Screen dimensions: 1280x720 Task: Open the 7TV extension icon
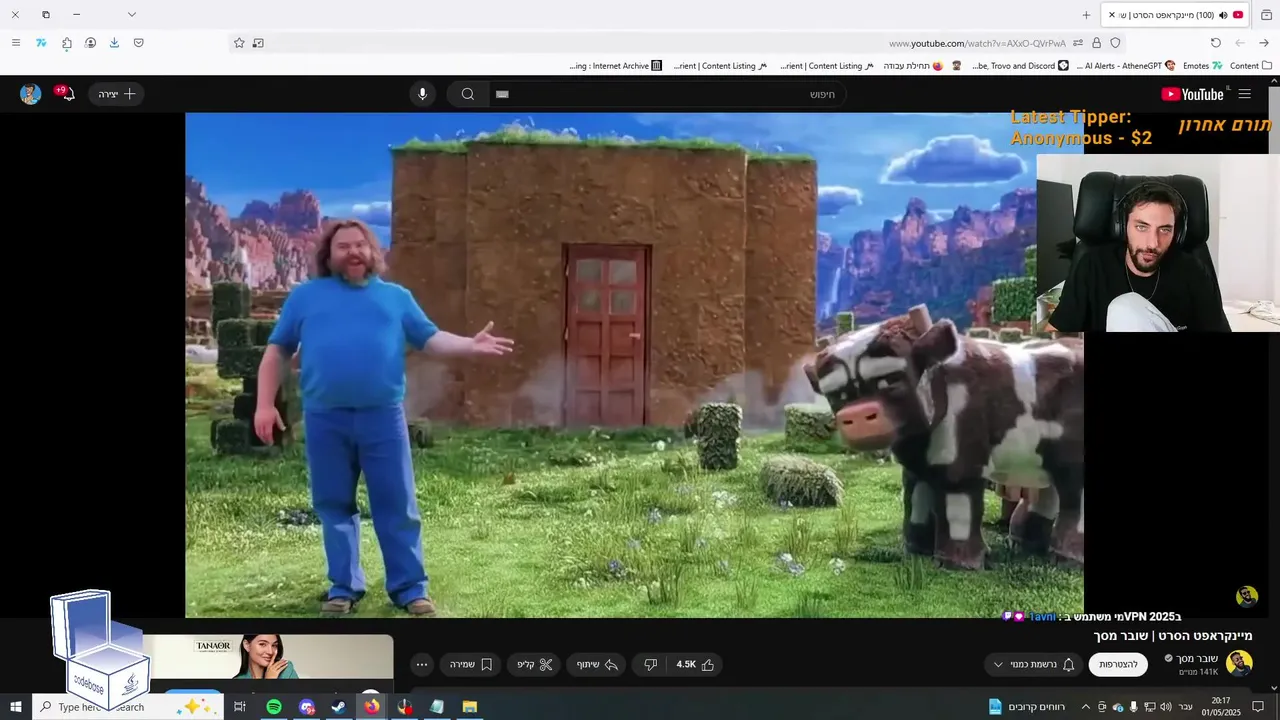pos(41,43)
